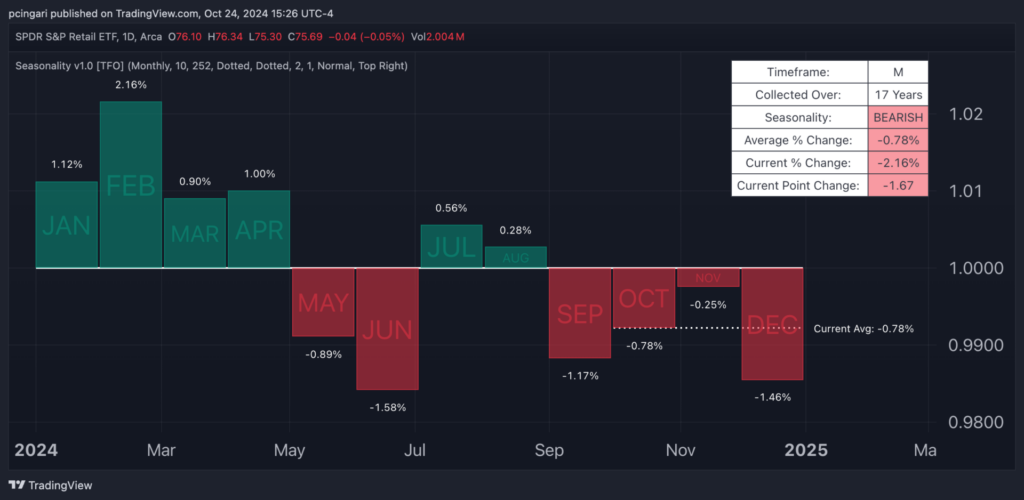This screenshot has height=500, width=1024.
Task: Click the red BEARISH seasonality cell
Action: tap(897, 117)
